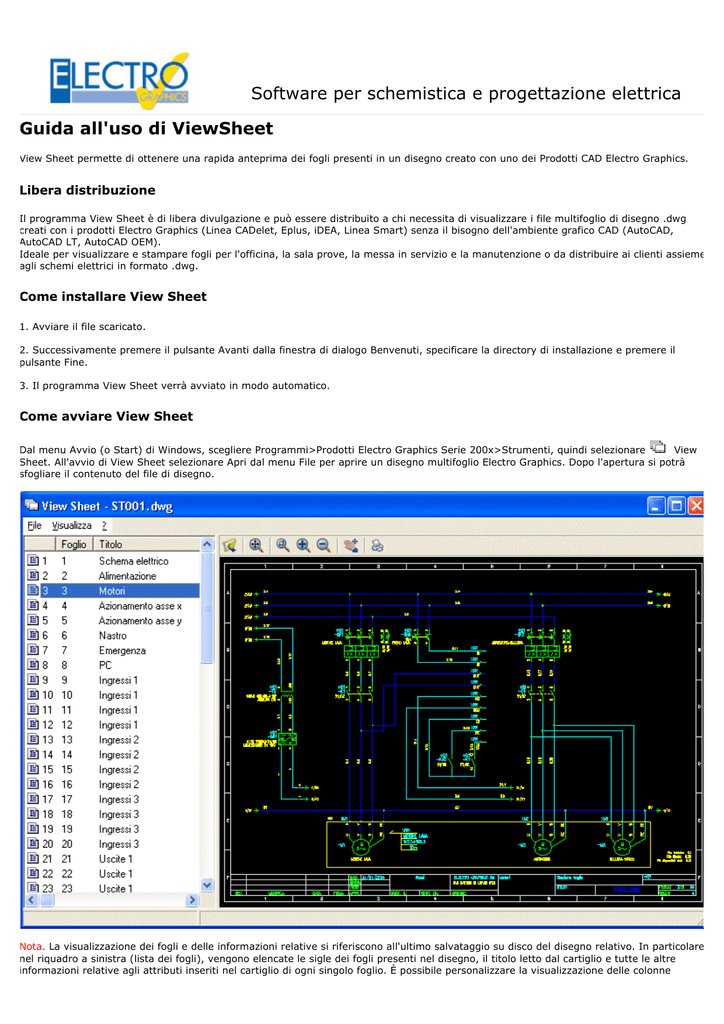The width and height of the screenshot is (724, 1024).
Task: Click the View Sheet window title icon
Action: 31,505
